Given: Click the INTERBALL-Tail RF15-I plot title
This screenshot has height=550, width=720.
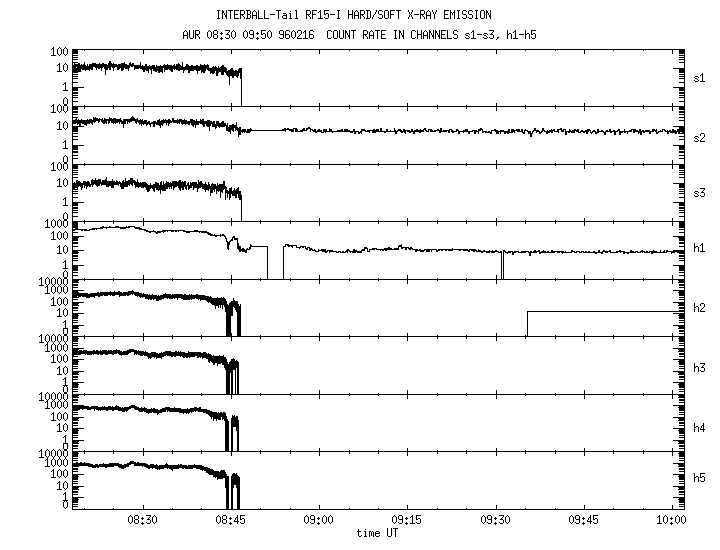Looking at the screenshot, I should click(x=353, y=15).
